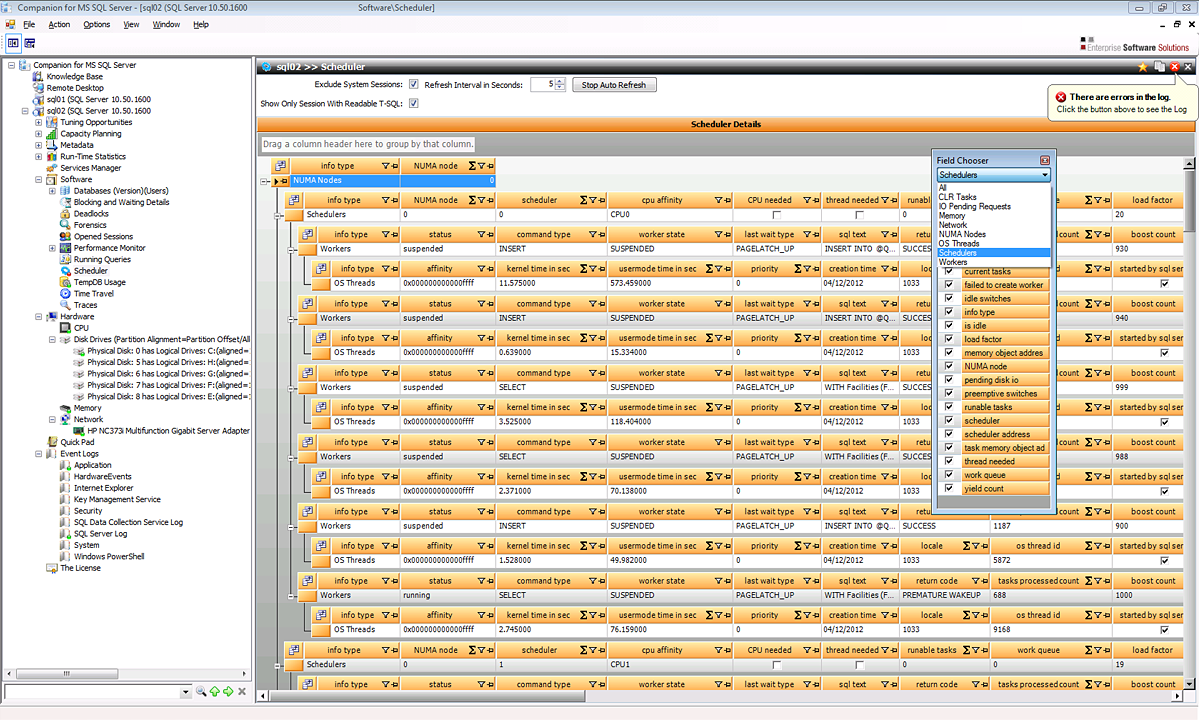Click the Scheduler icon in tree

click(x=65, y=271)
